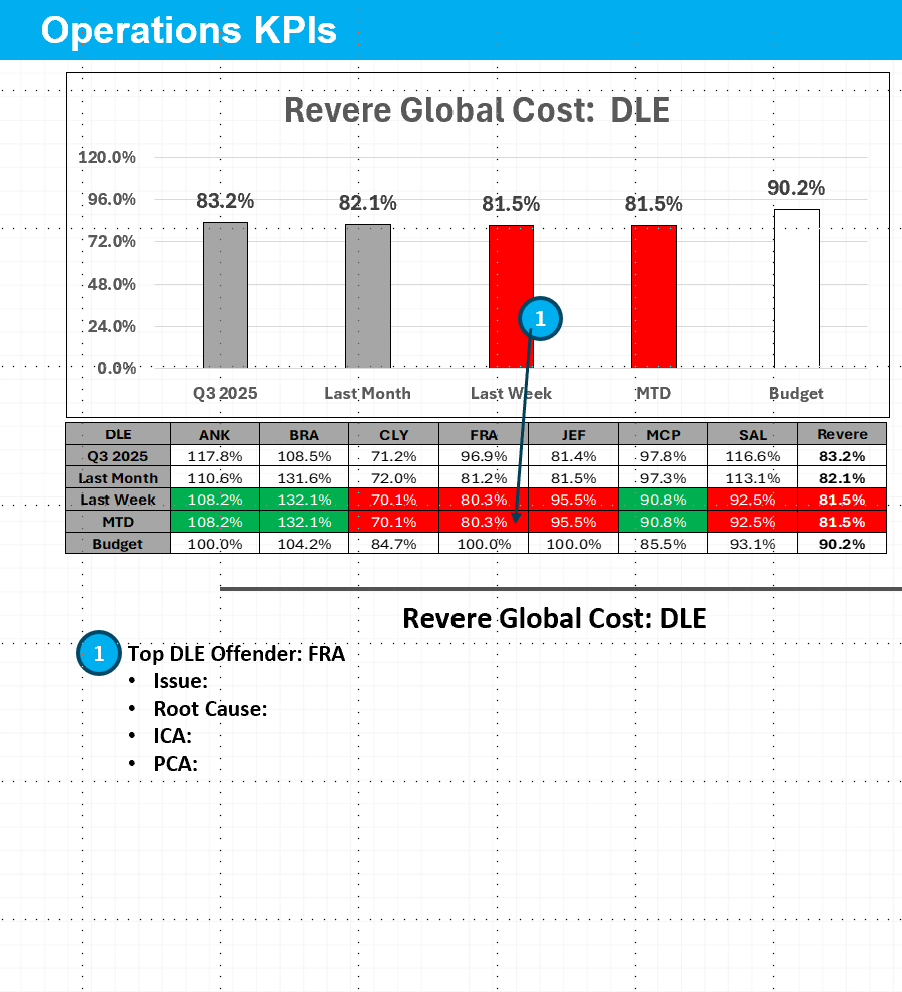Click the Revere column header cell
The height and width of the screenshot is (992, 902).
[x=842, y=434]
